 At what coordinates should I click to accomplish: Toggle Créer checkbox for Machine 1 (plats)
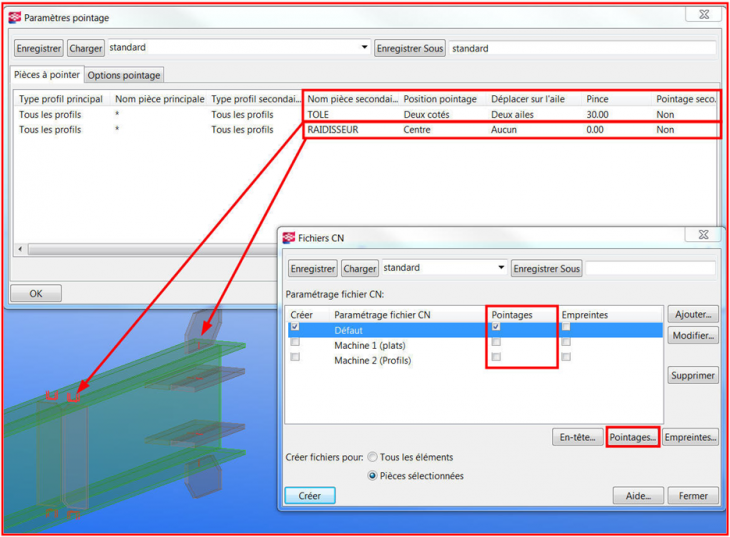295,342
